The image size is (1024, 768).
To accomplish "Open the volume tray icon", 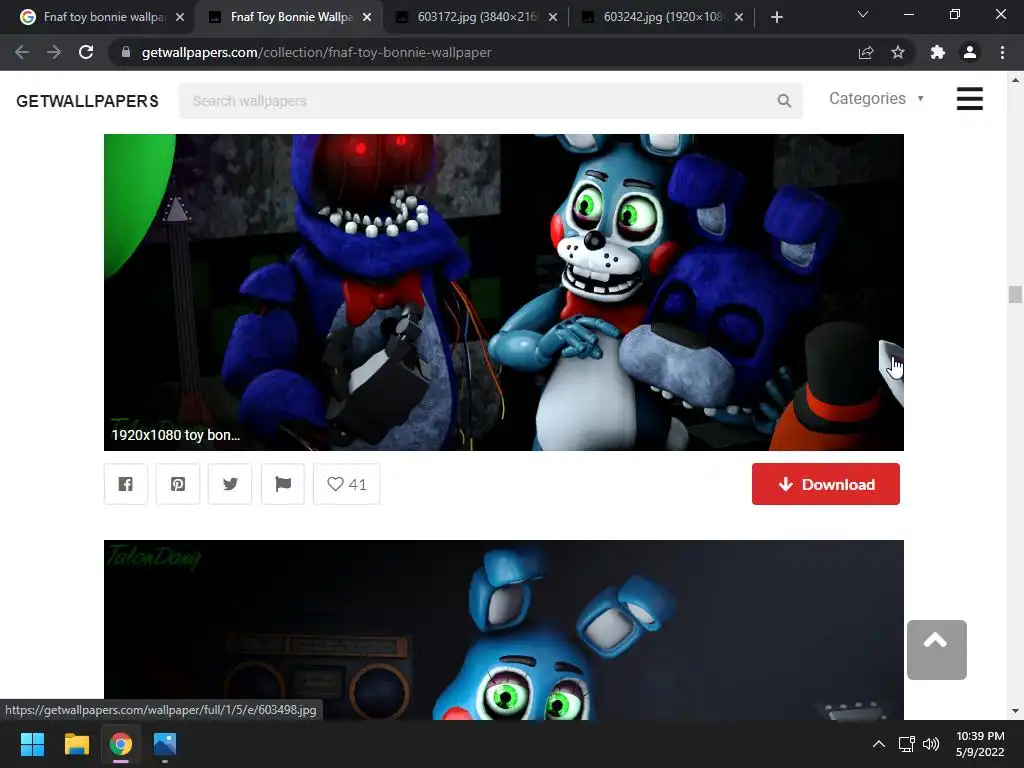I will click(931, 744).
